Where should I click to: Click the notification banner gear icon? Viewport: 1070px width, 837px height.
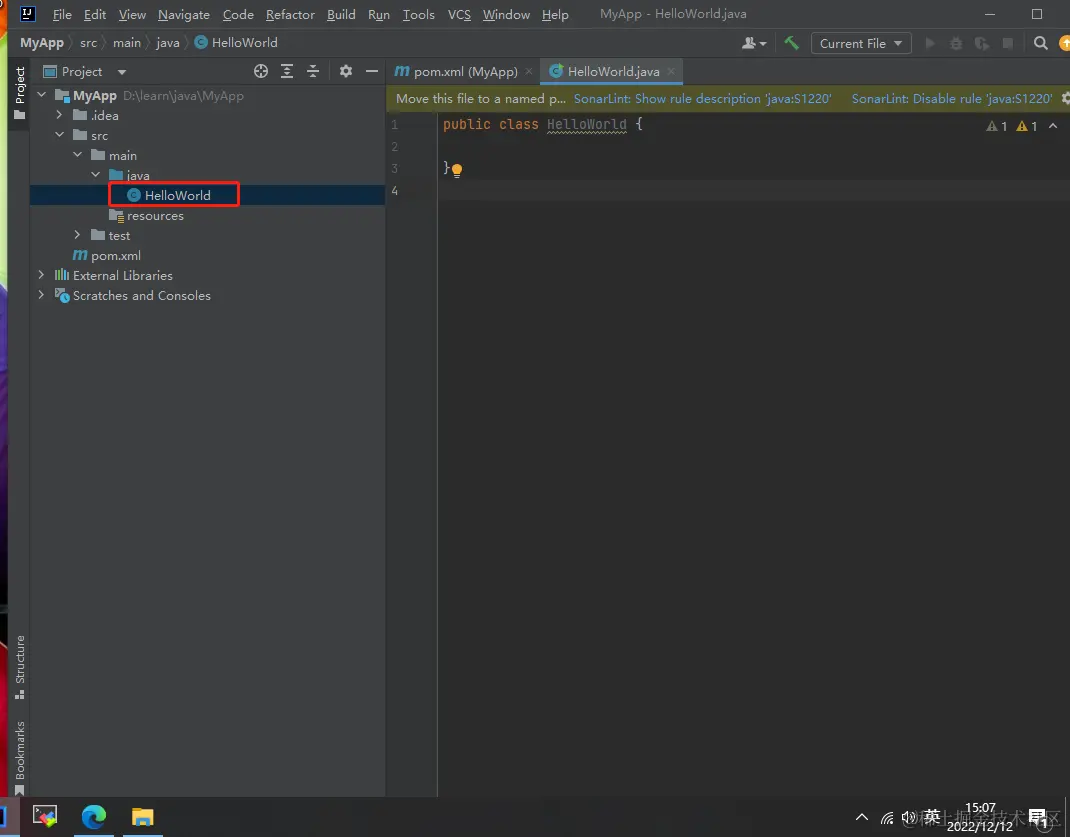click(1065, 98)
